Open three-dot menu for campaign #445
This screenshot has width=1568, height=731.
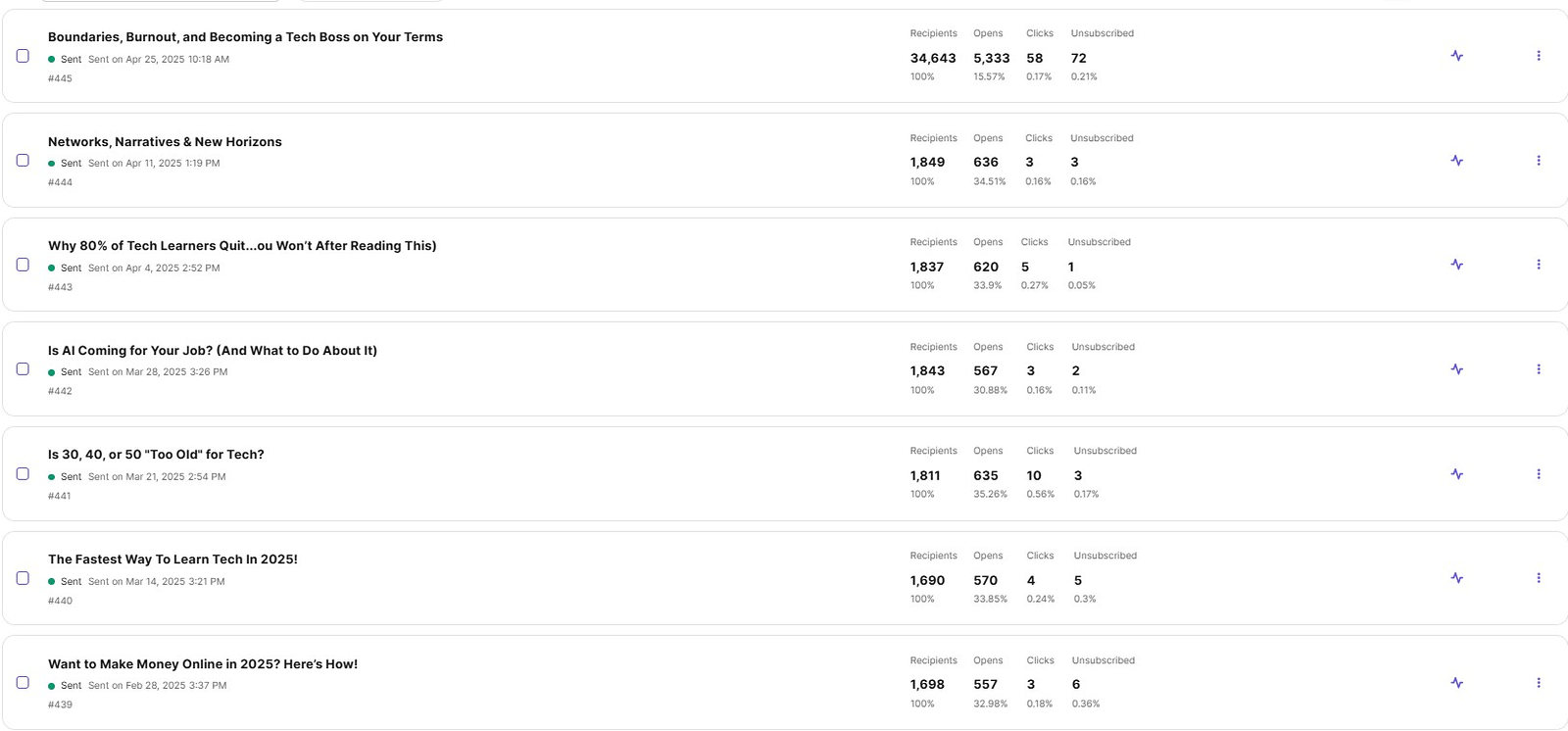1538,56
